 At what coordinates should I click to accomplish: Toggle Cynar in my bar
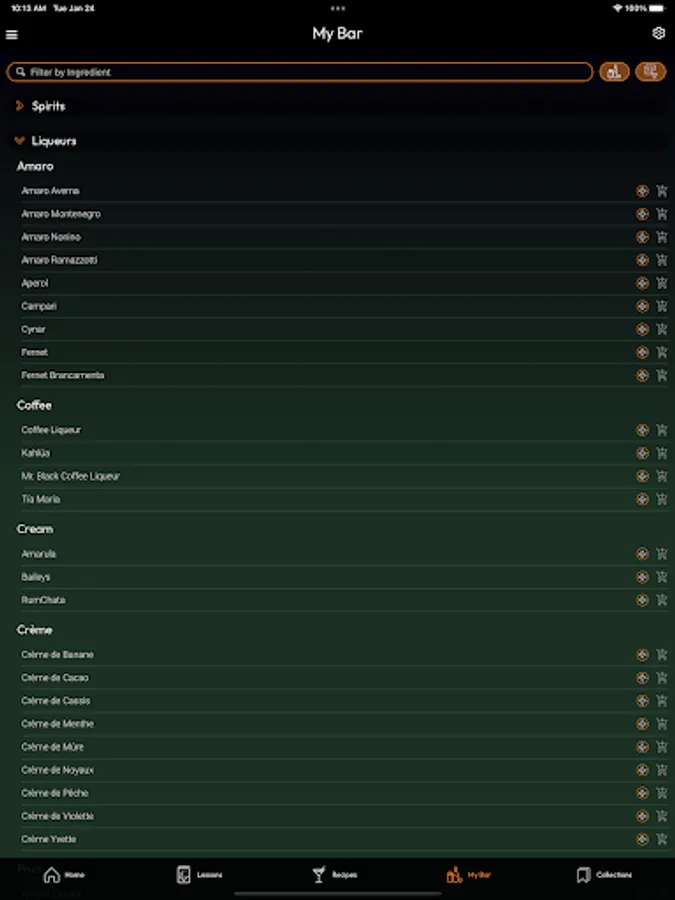(x=642, y=329)
